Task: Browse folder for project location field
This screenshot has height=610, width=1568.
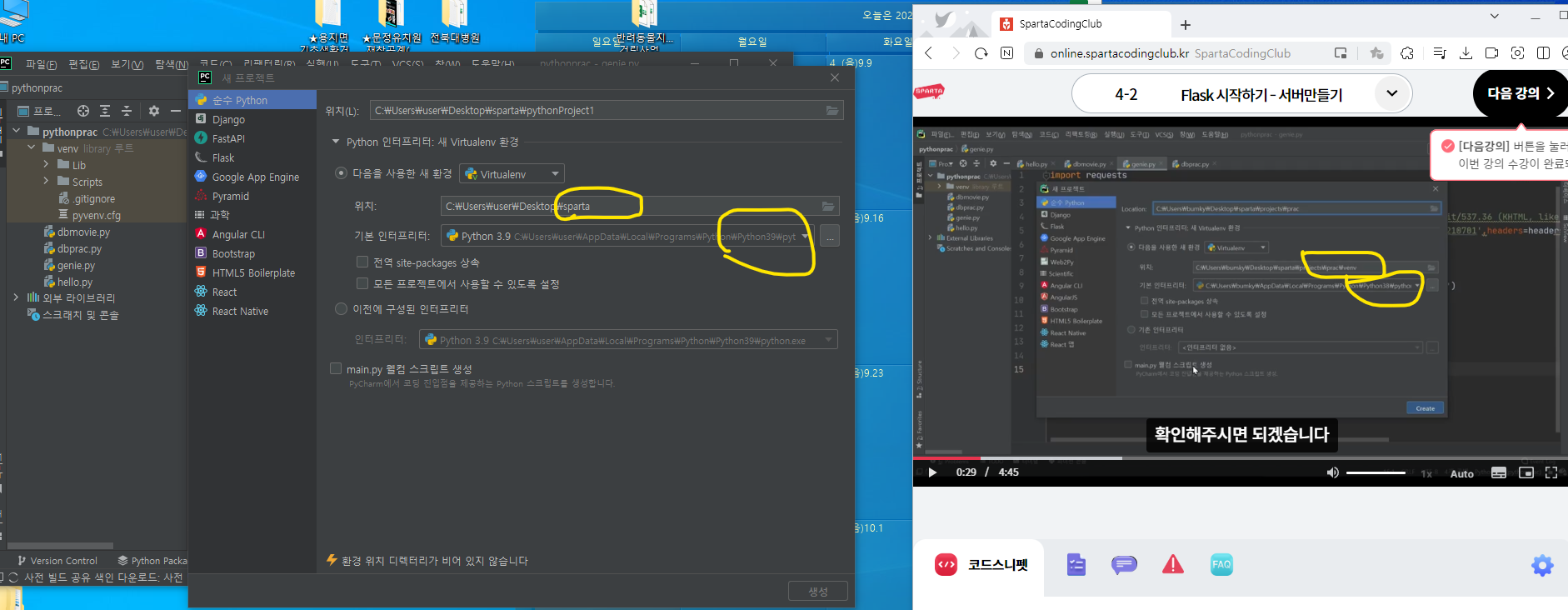Action: pos(831,111)
